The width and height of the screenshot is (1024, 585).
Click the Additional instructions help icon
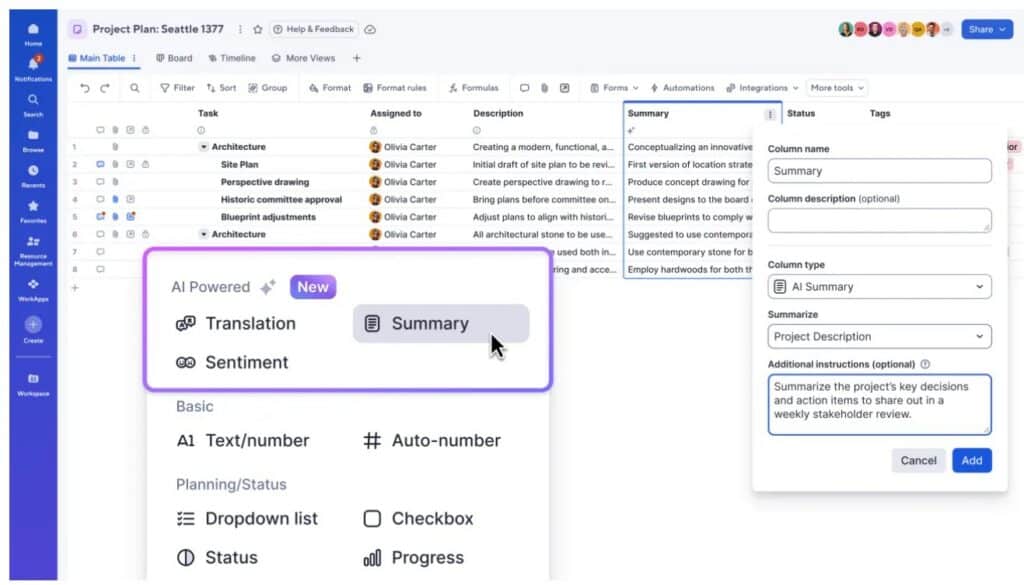tap(925, 364)
